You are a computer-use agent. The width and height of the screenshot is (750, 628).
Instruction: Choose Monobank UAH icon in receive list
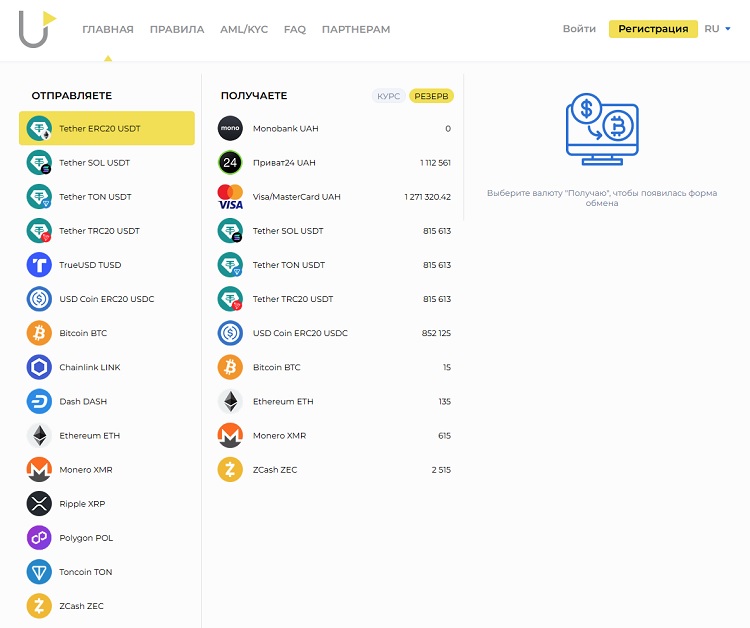click(x=230, y=129)
